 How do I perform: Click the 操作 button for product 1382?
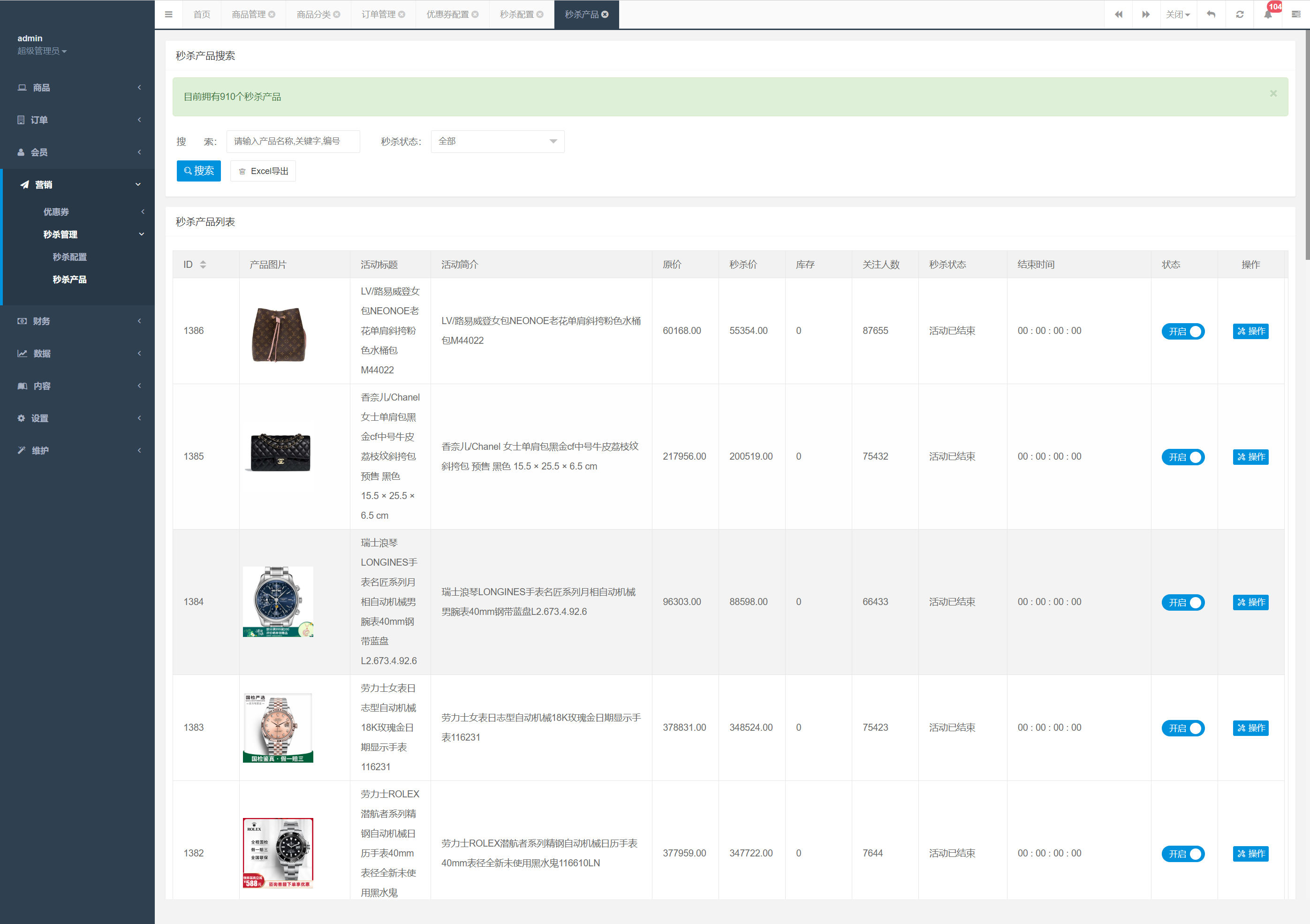[x=1250, y=853]
